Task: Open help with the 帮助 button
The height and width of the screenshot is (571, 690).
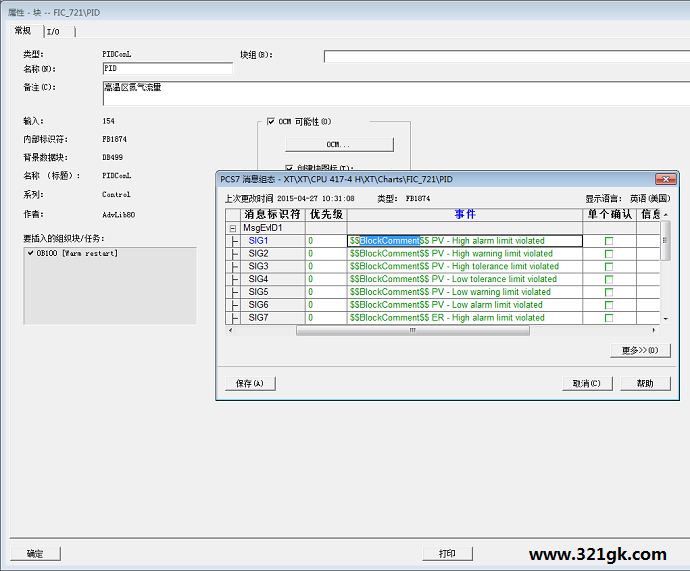Action: pyautogui.click(x=645, y=383)
